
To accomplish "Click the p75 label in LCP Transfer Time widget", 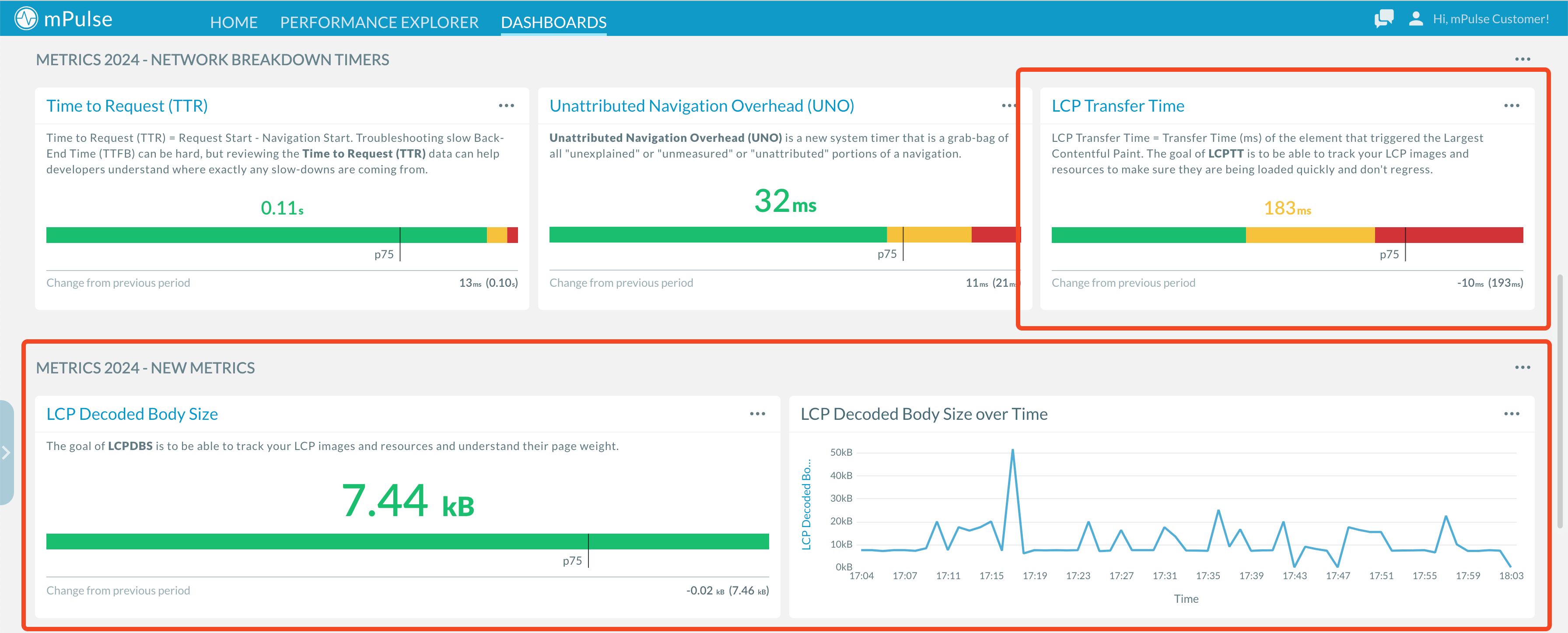I will click(1389, 254).
